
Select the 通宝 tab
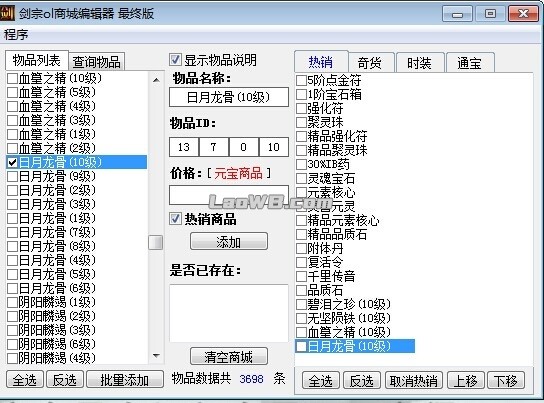click(469, 63)
